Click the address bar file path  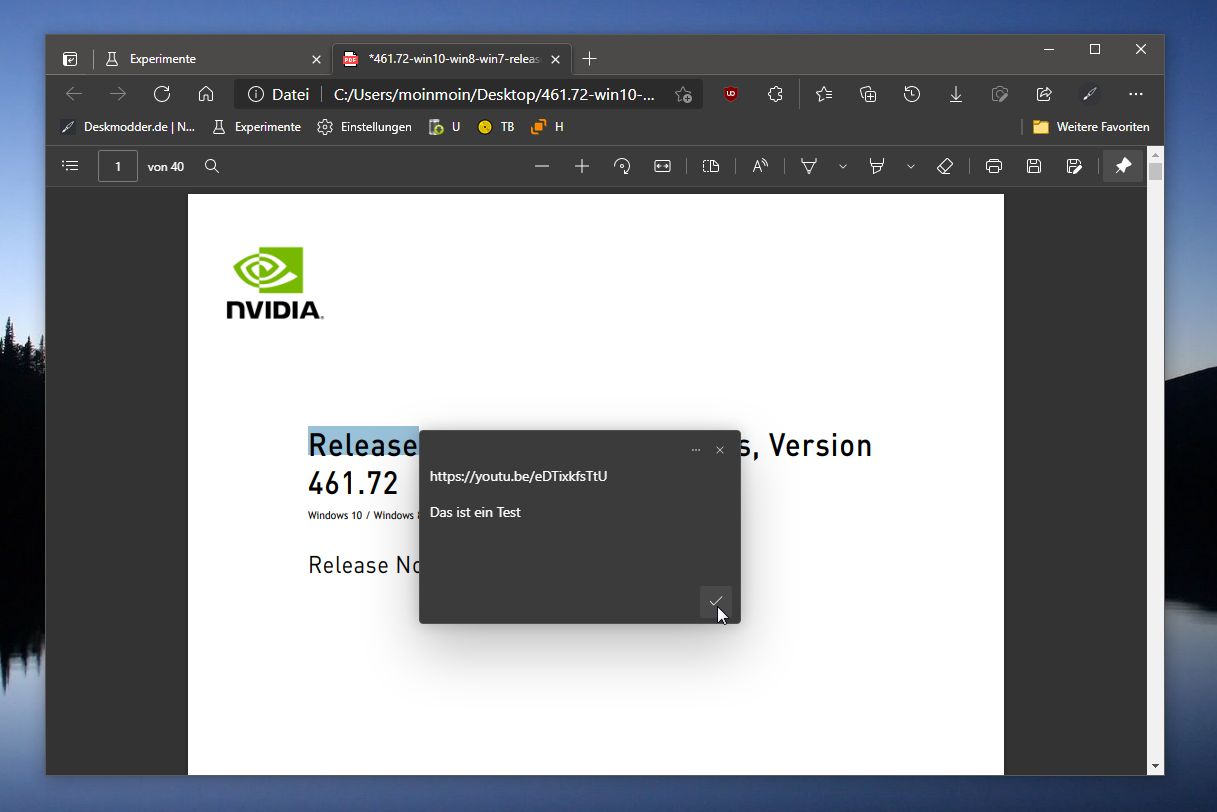495,94
